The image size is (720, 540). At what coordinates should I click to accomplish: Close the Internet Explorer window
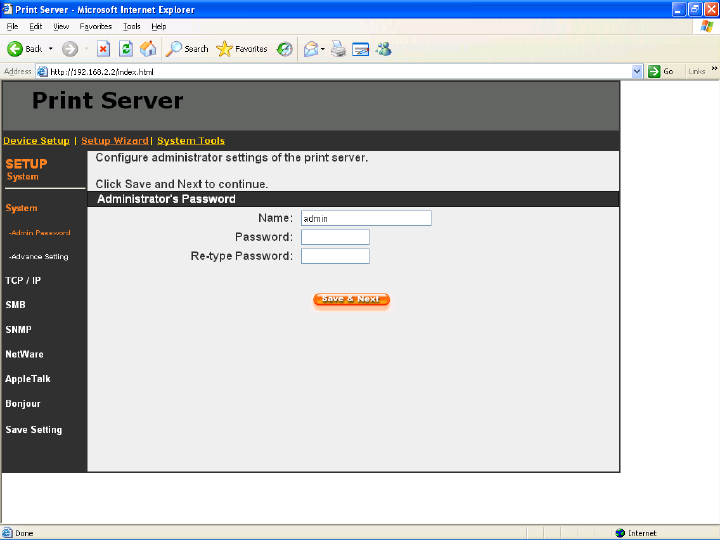coord(711,9)
